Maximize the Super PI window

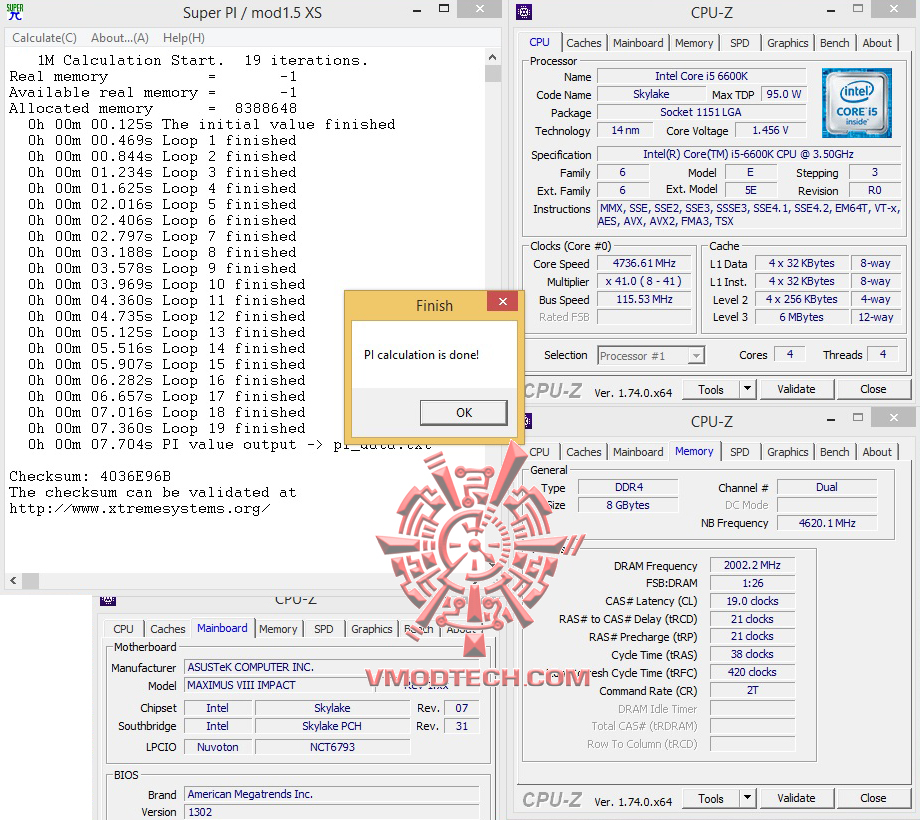coord(444,9)
